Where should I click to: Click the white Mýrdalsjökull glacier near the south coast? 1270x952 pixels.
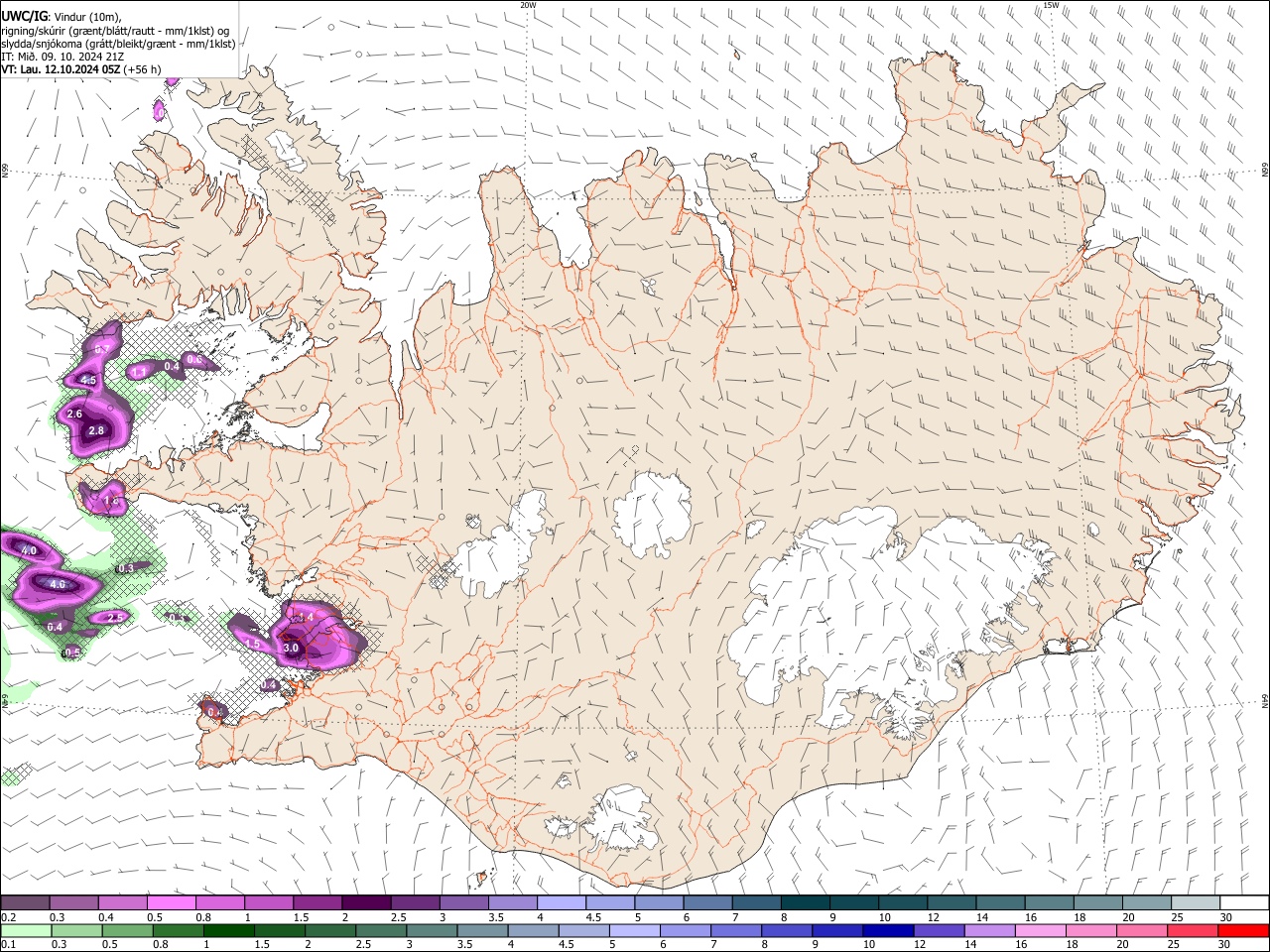[x=620, y=818]
